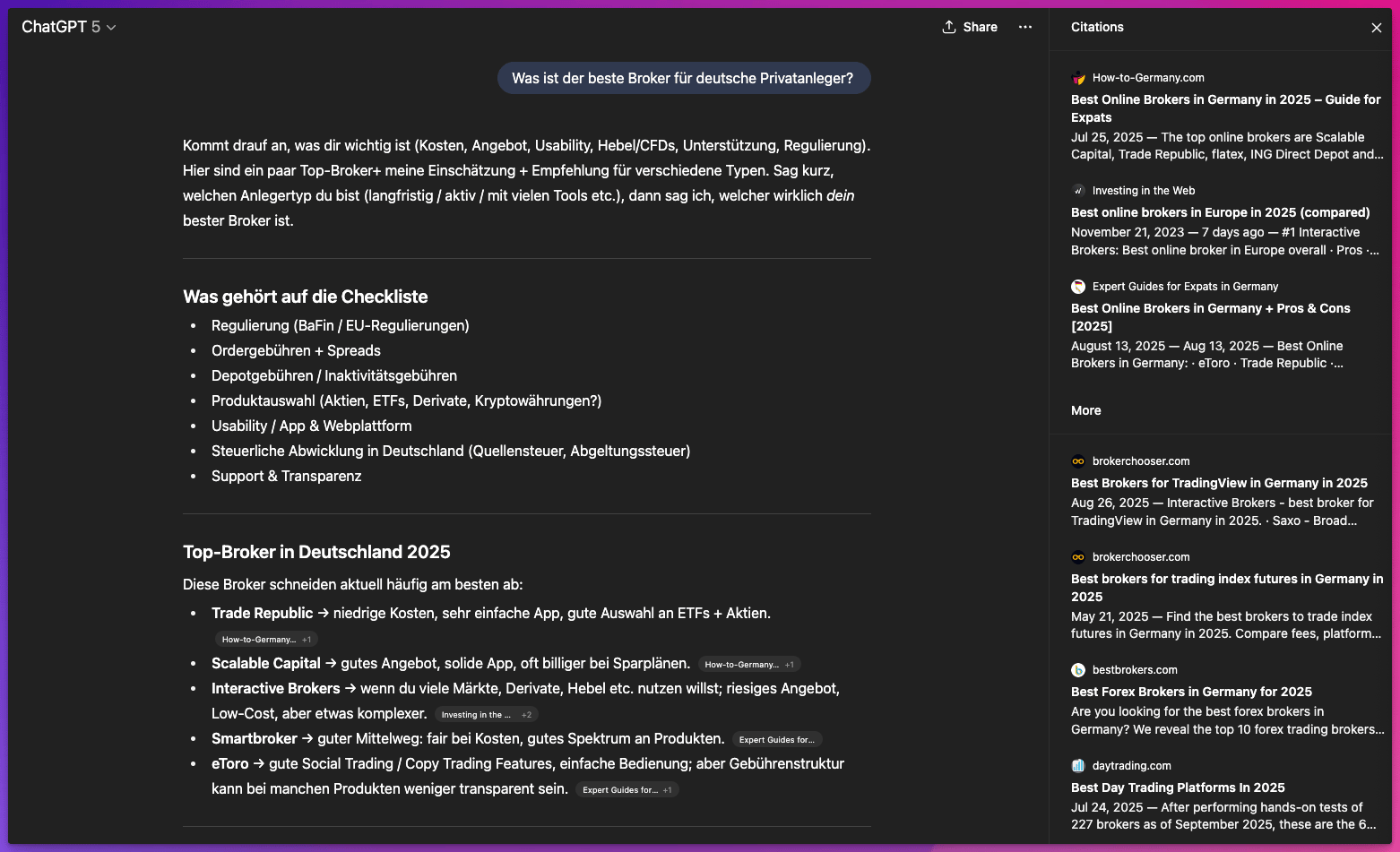
Task: Click the 'Produktauswahl' checklist bullet
Action: tap(406, 401)
